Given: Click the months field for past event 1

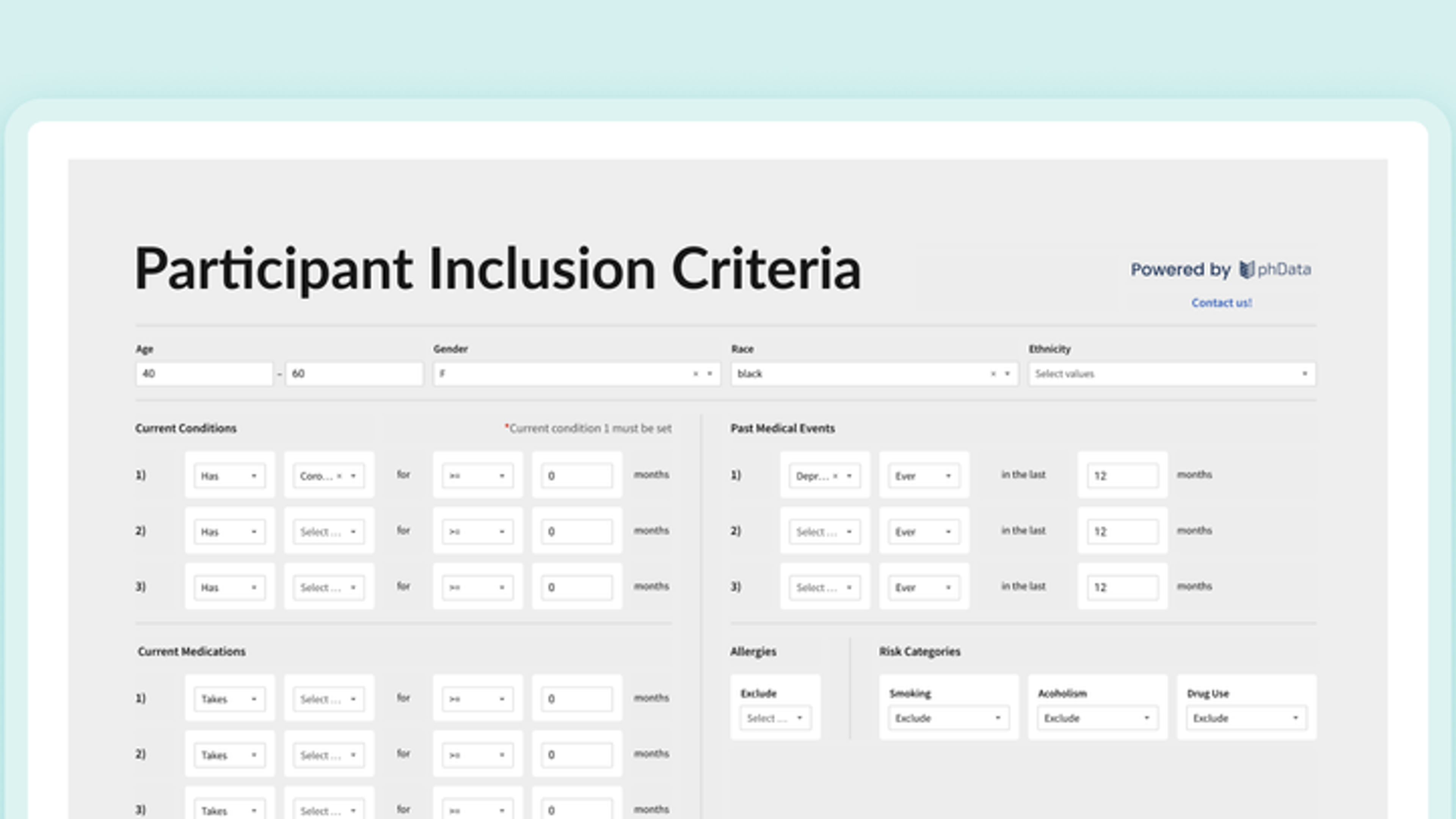Looking at the screenshot, I should point(1122,476).
